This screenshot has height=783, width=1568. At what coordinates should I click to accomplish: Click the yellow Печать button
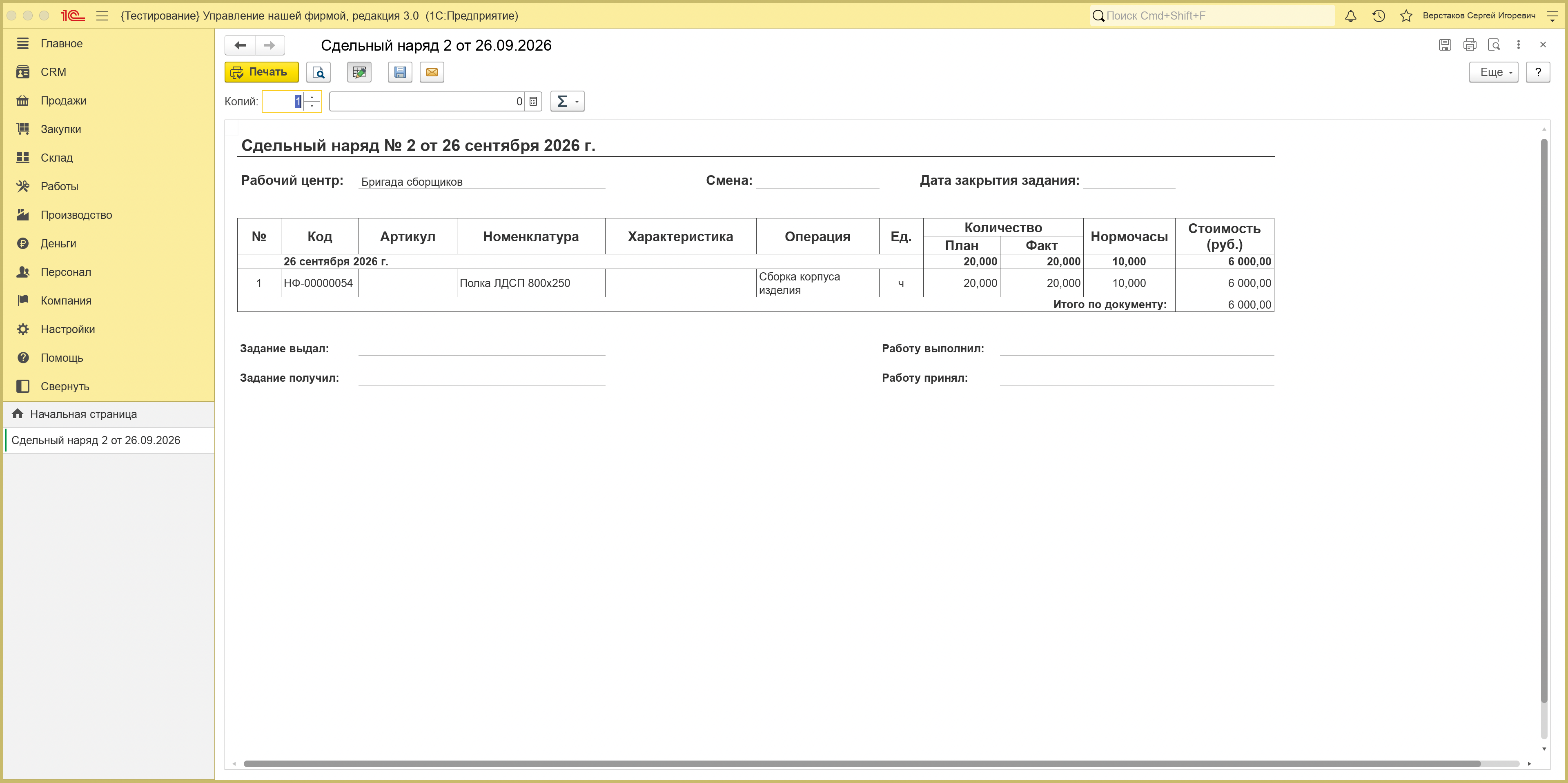pos(262,72)
